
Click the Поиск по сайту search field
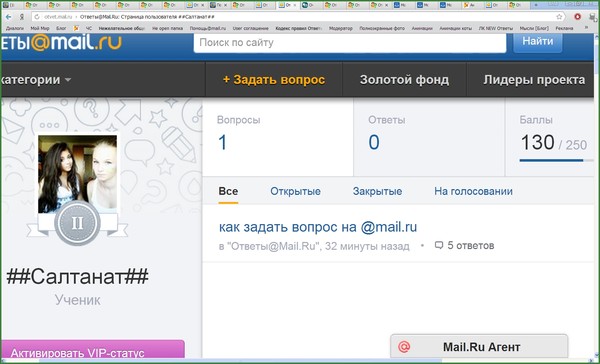click(350, 42)
